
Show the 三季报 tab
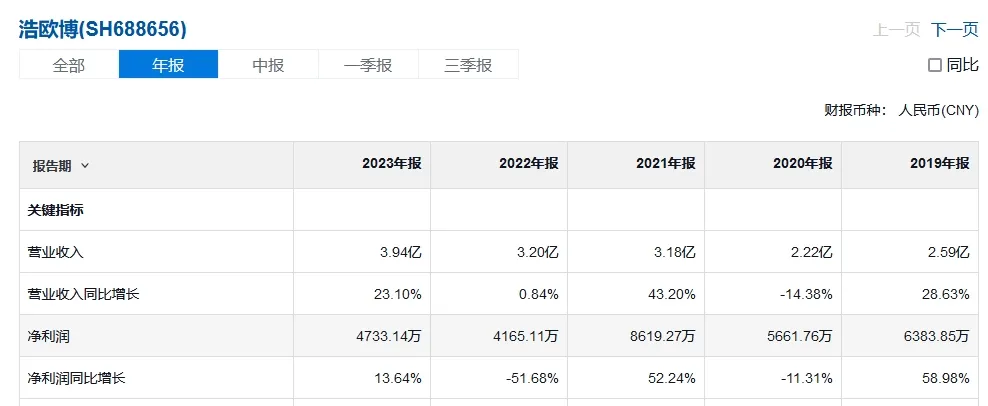pos(468,65)
